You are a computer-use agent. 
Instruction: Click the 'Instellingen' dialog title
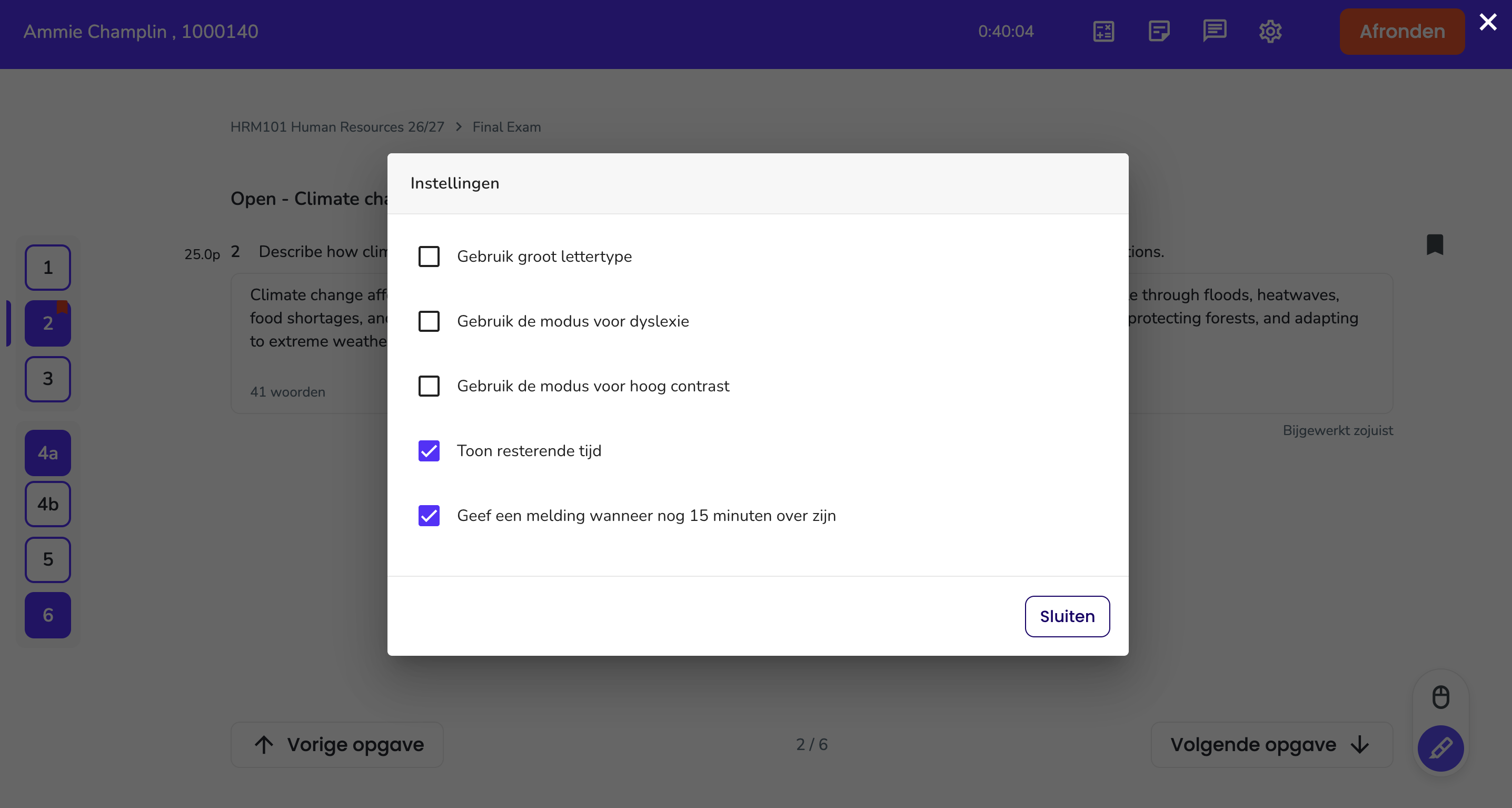454,183
